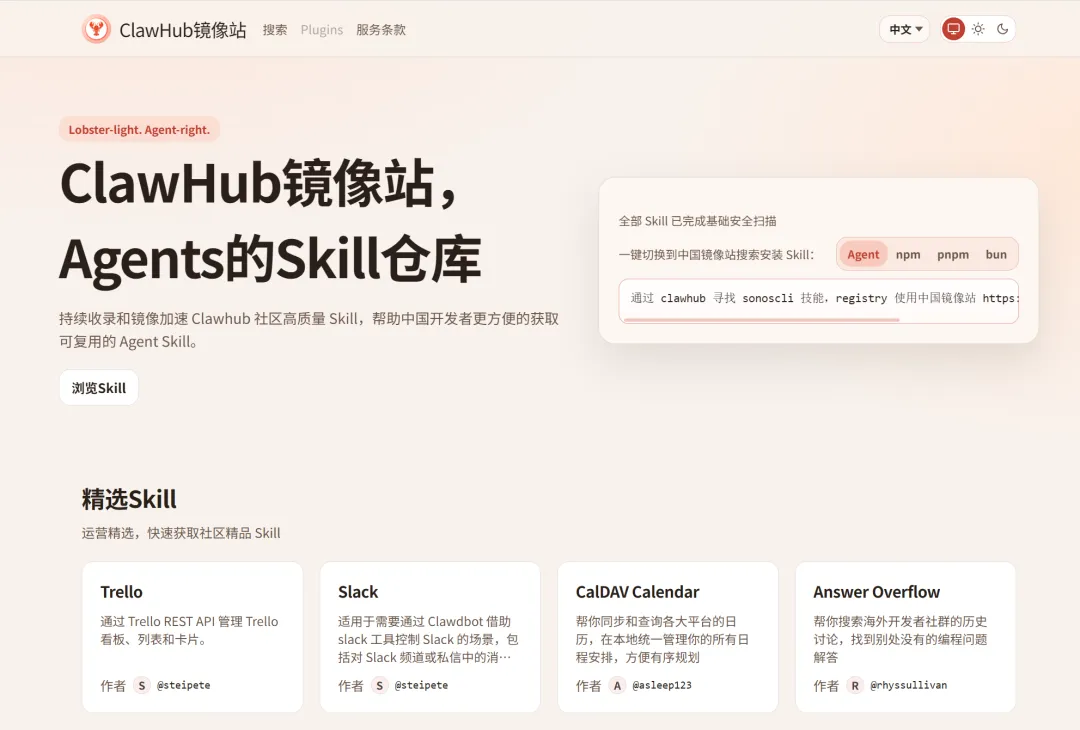The width and height of the screenshot is (1080, 730).
Task: Open the 服务条款 navigation link
Action: [381, 30]
